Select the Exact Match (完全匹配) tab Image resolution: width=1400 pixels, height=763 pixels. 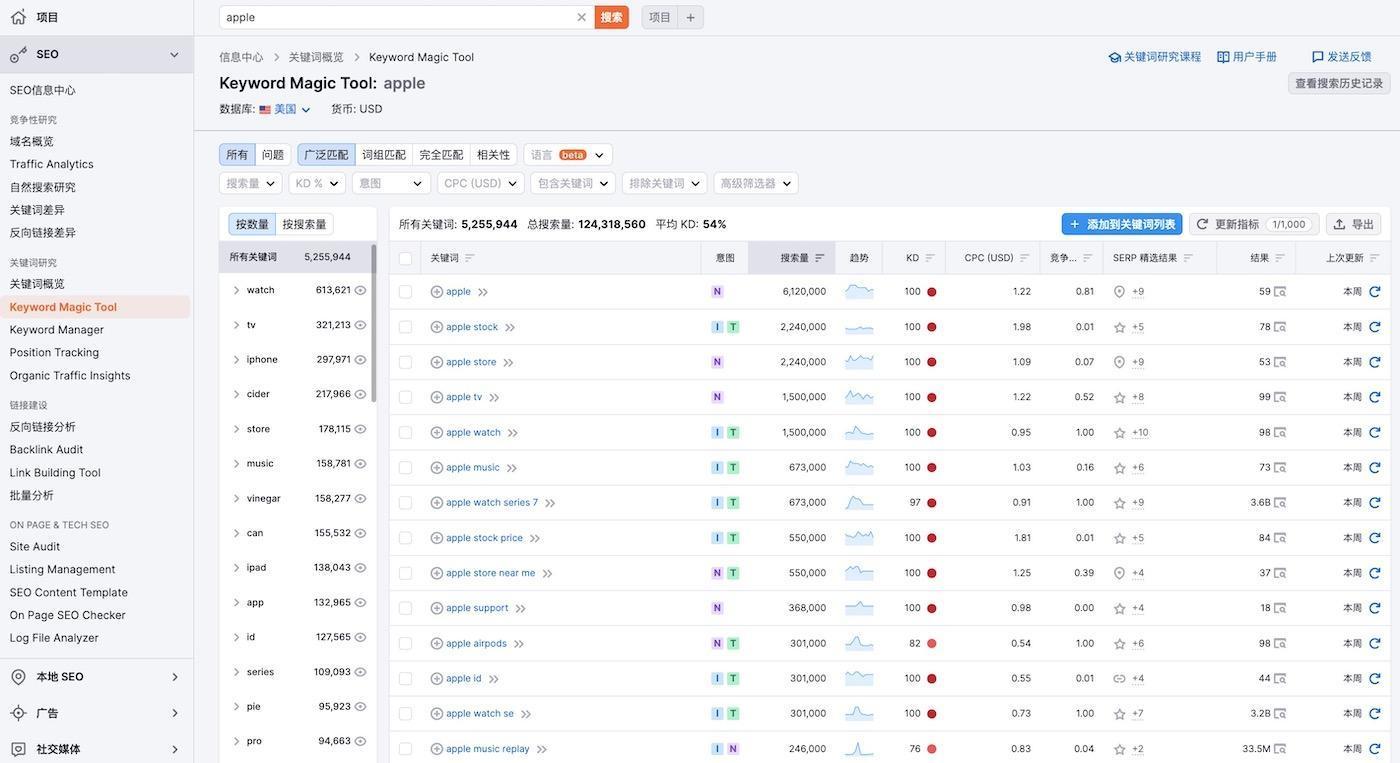tap(442, 155)
